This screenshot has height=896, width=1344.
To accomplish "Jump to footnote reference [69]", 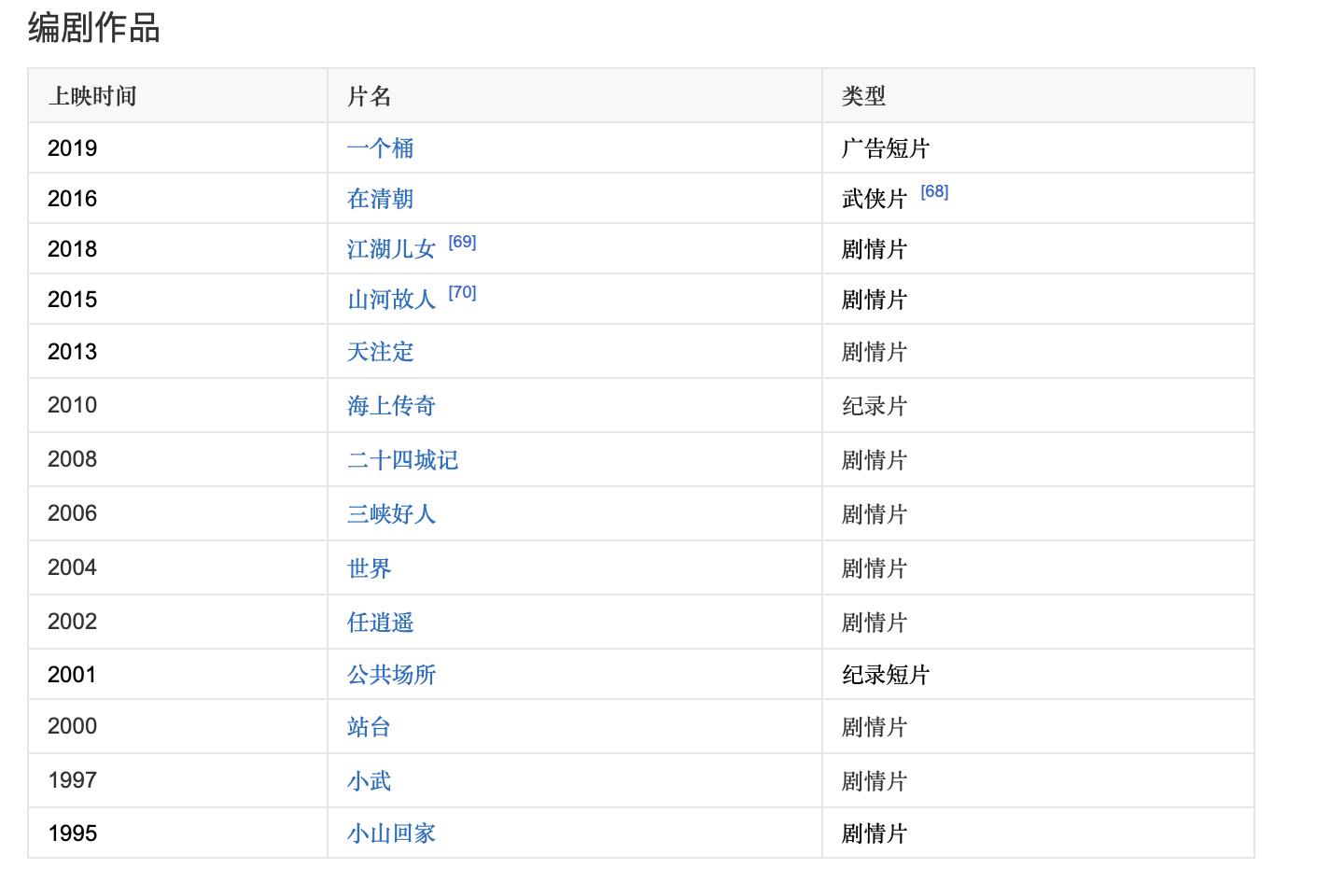I will click(x=462, y=243).
